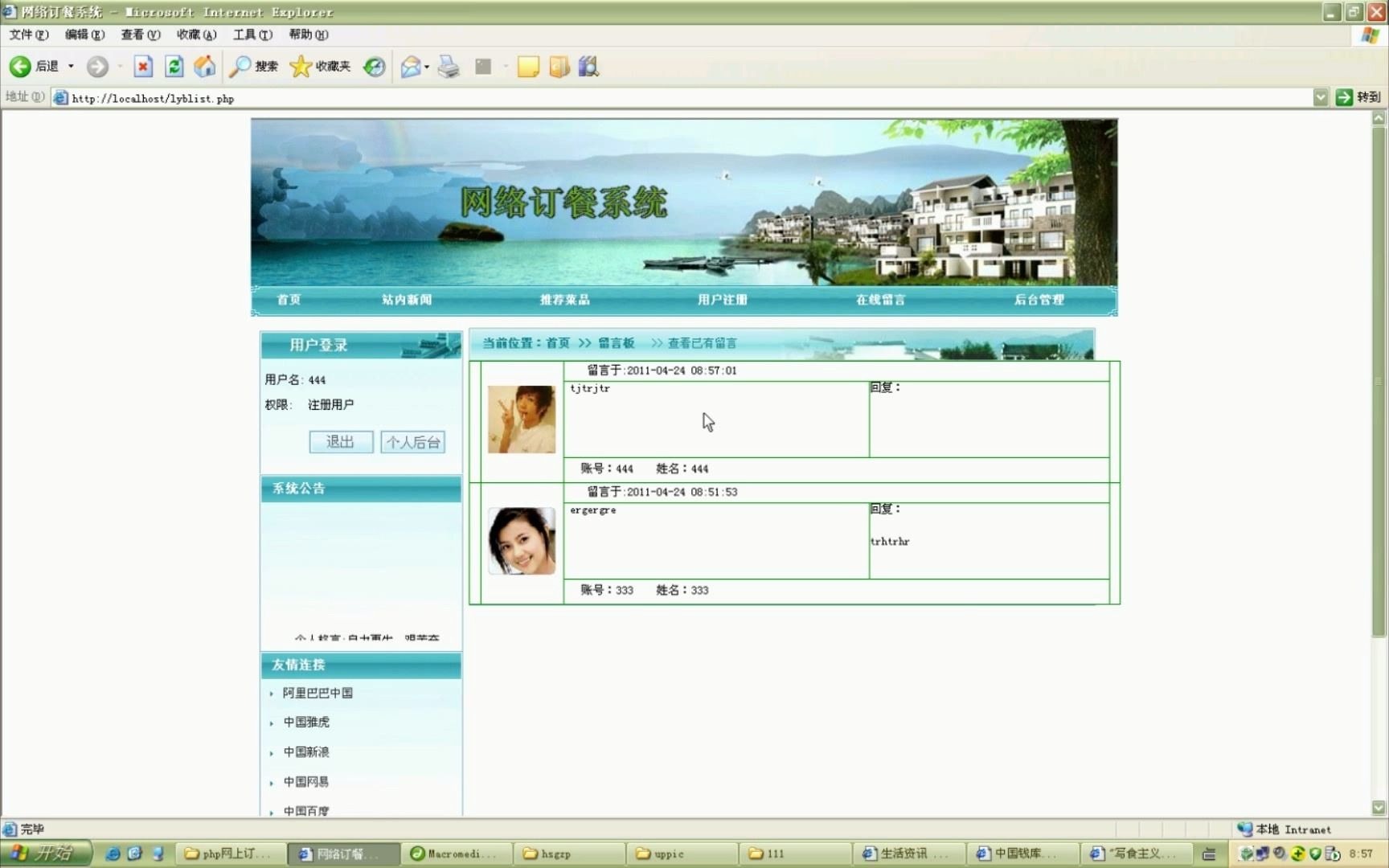The width and height of the screenshot is (1389, 868).
Task: Switch to the 写食主义 taskbar item
Action: point(1135,854)
